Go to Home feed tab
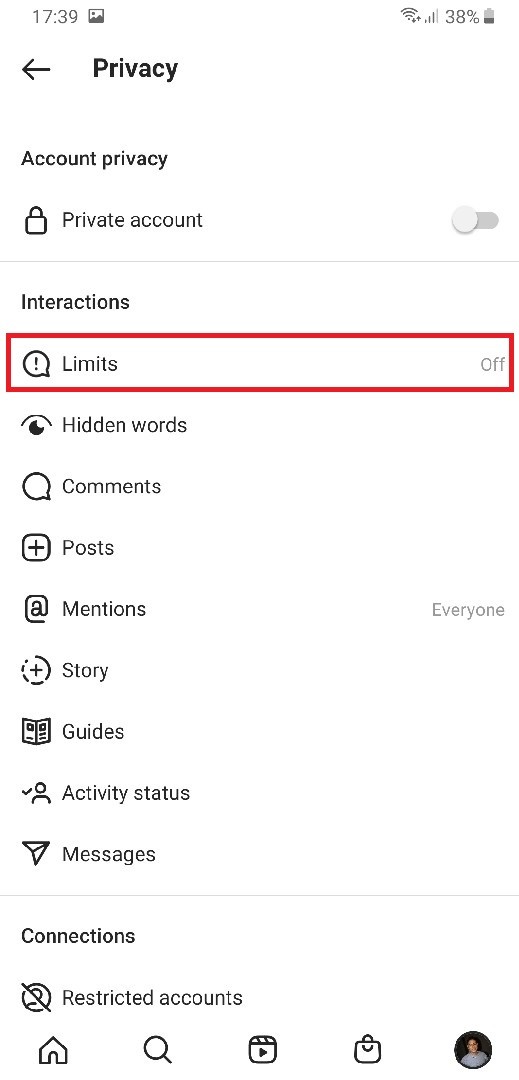The height and width of the screenshot is (1080, 519). click(x=53, y=1050)
